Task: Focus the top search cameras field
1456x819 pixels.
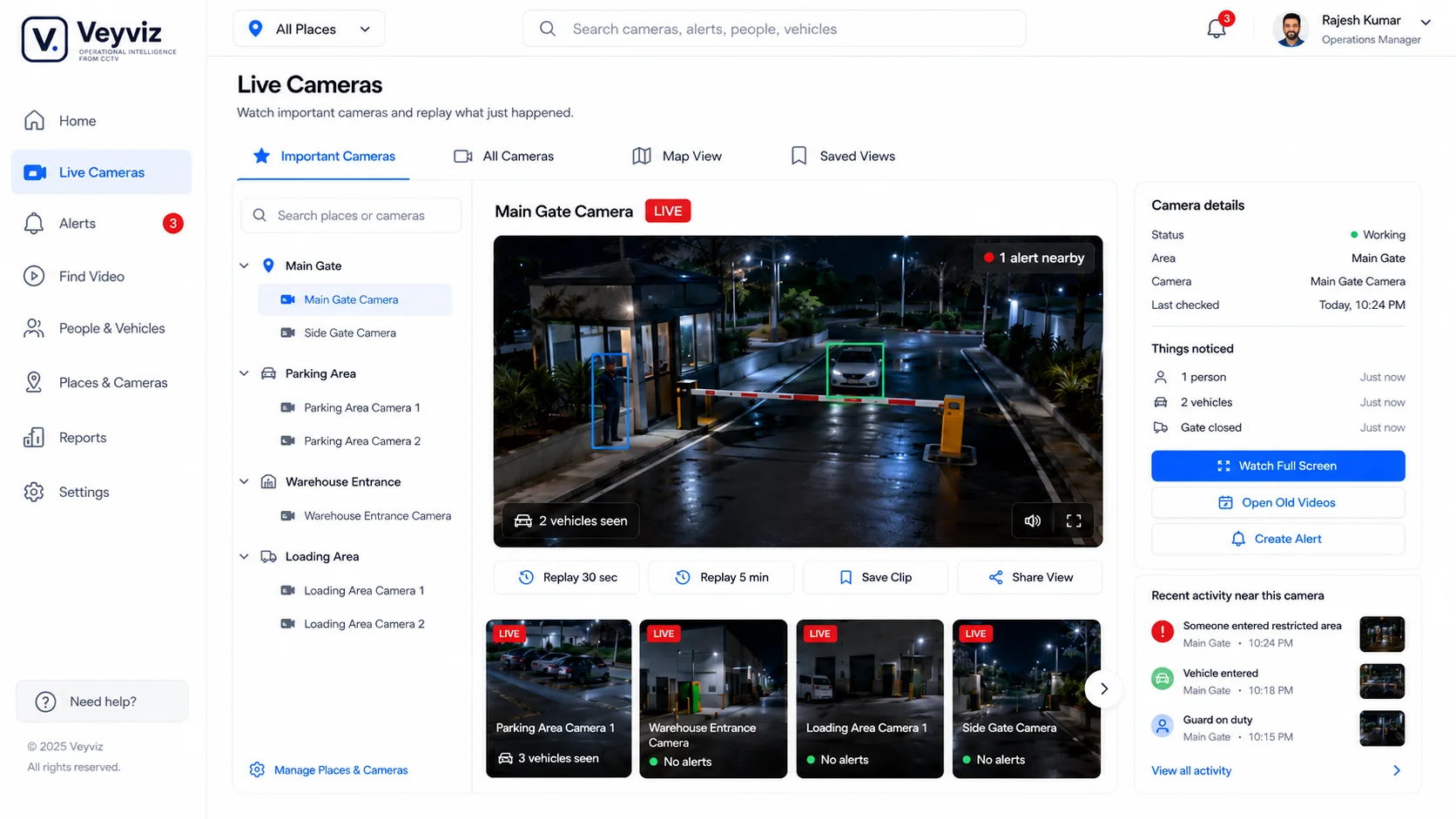Action: tap(774, 29)
